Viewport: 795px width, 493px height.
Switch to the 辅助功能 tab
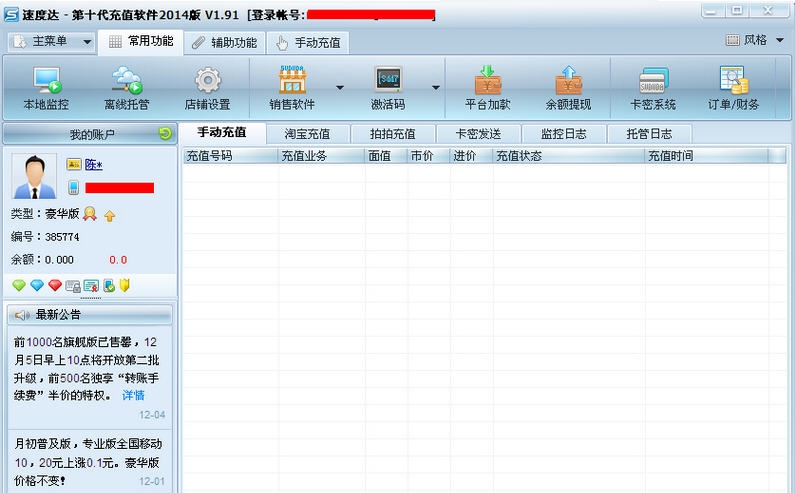pos(225,43)
